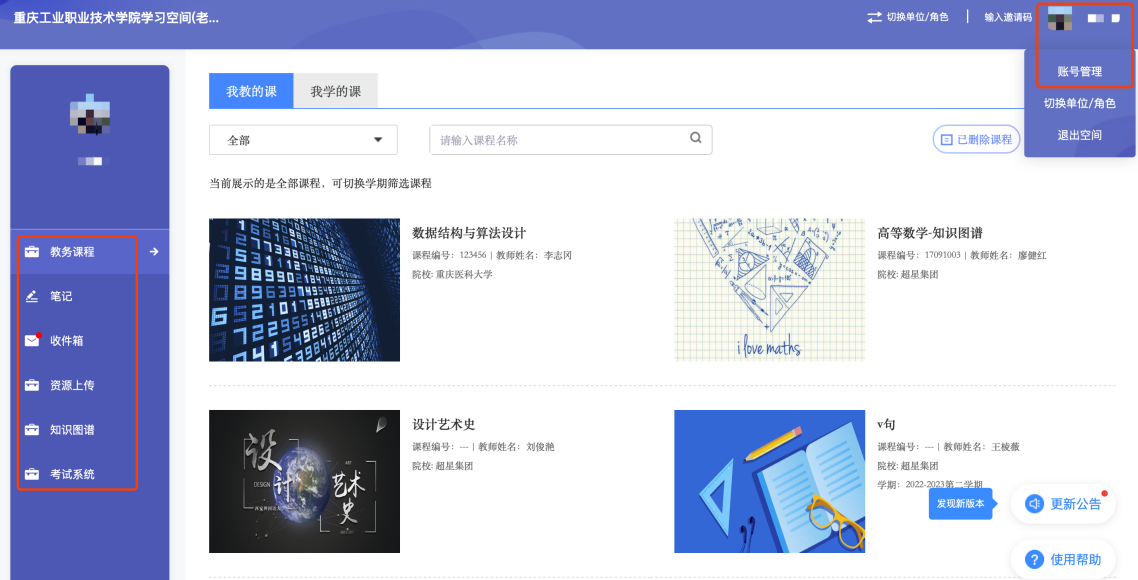Click the text 教师姓名: 王棱薇
Image resolution: width=1138 pixels, height=580 pixels.
[x=981, y=446]
